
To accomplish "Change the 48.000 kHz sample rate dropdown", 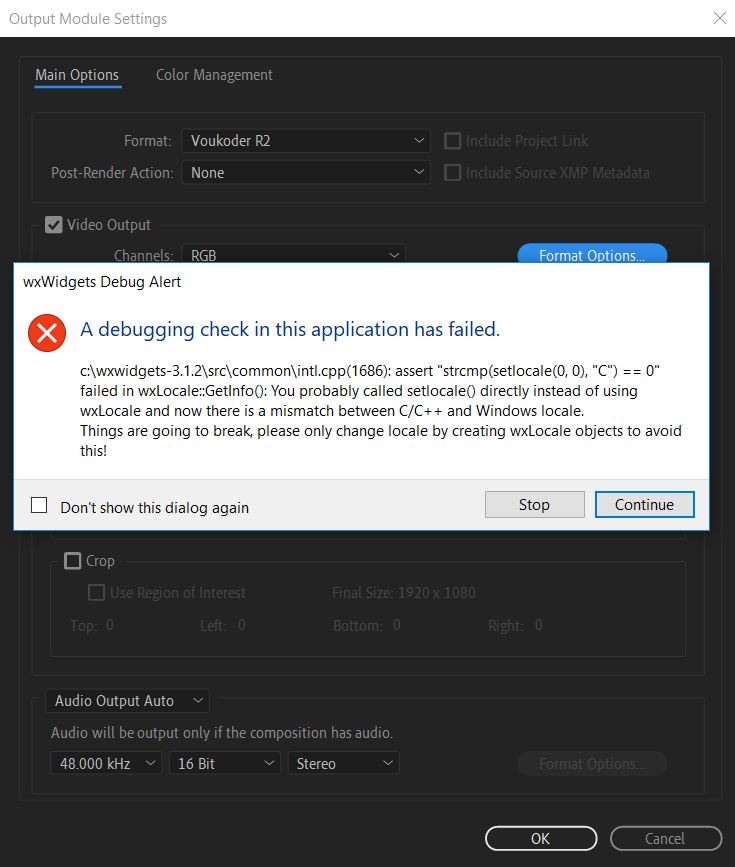I will coord(106,763).
